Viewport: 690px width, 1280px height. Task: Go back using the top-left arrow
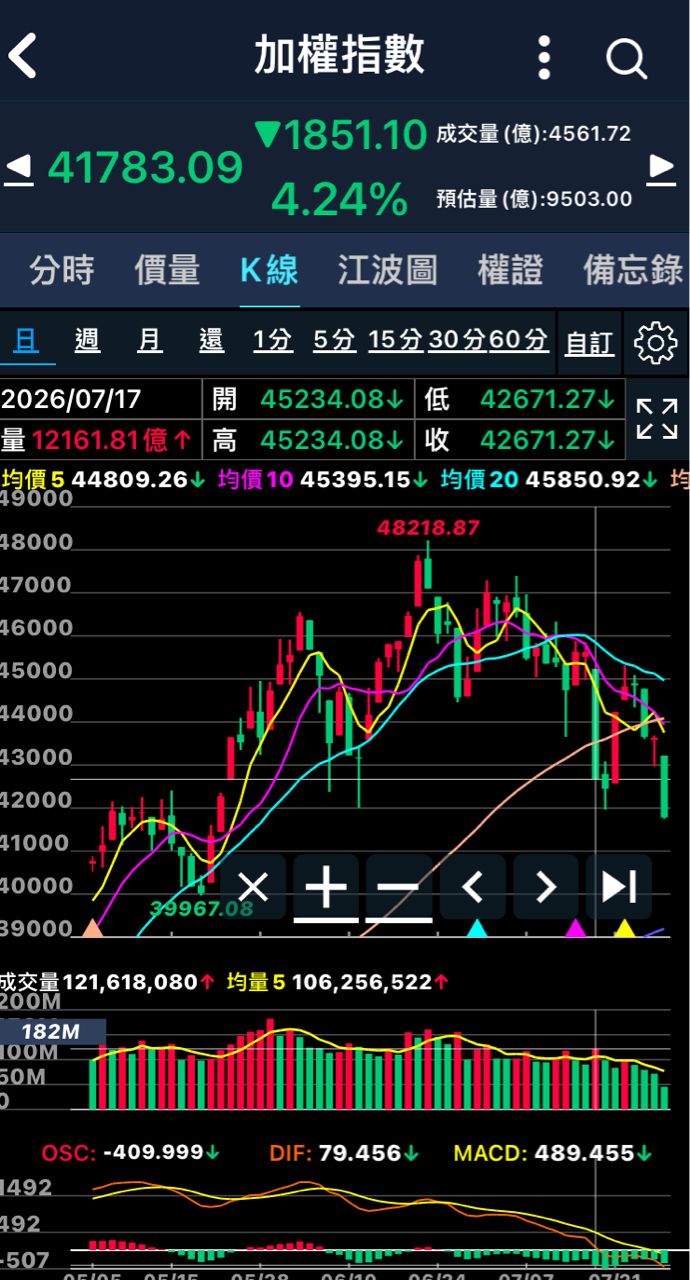click(23, 56)
